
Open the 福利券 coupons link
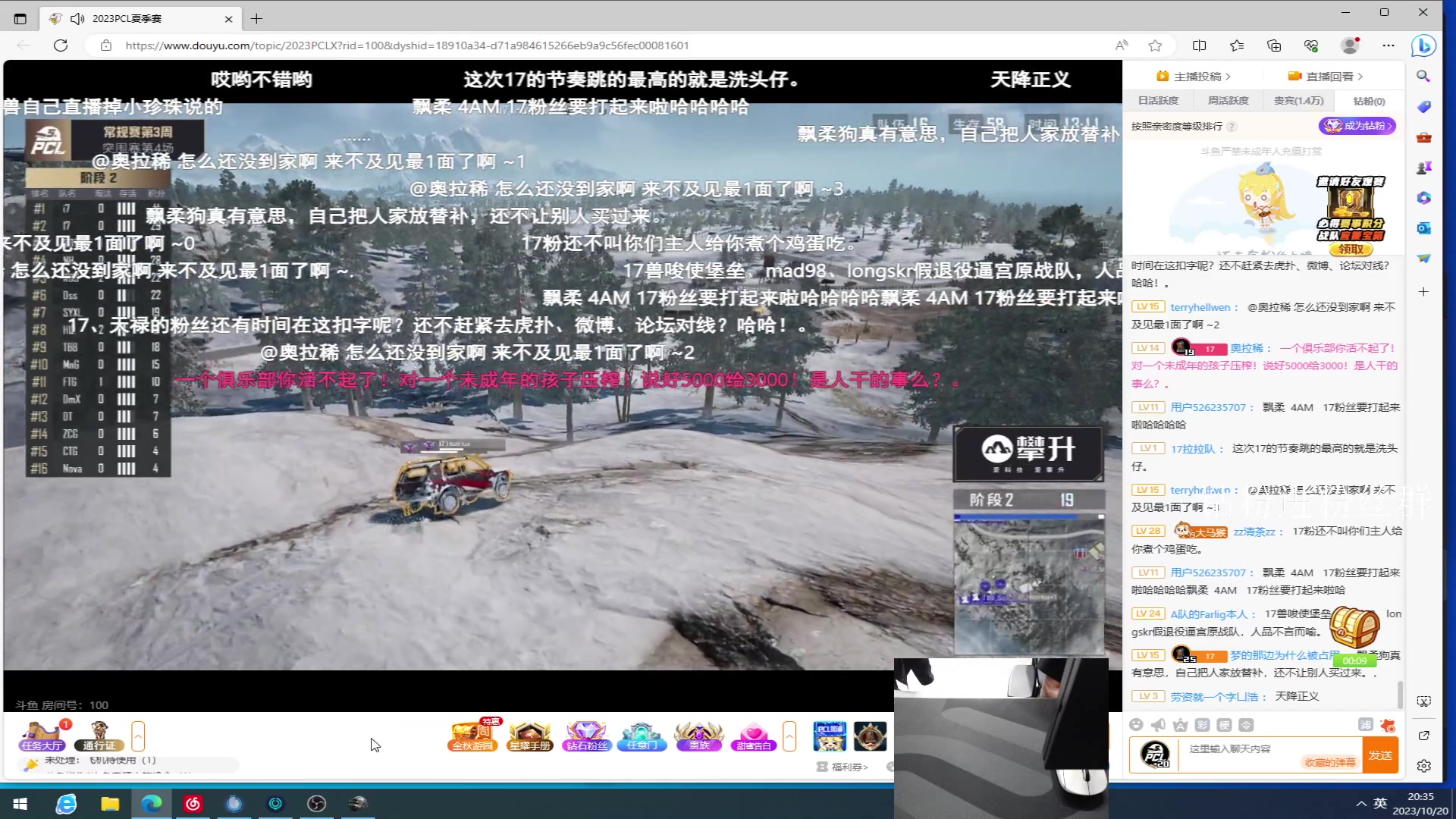842,767
